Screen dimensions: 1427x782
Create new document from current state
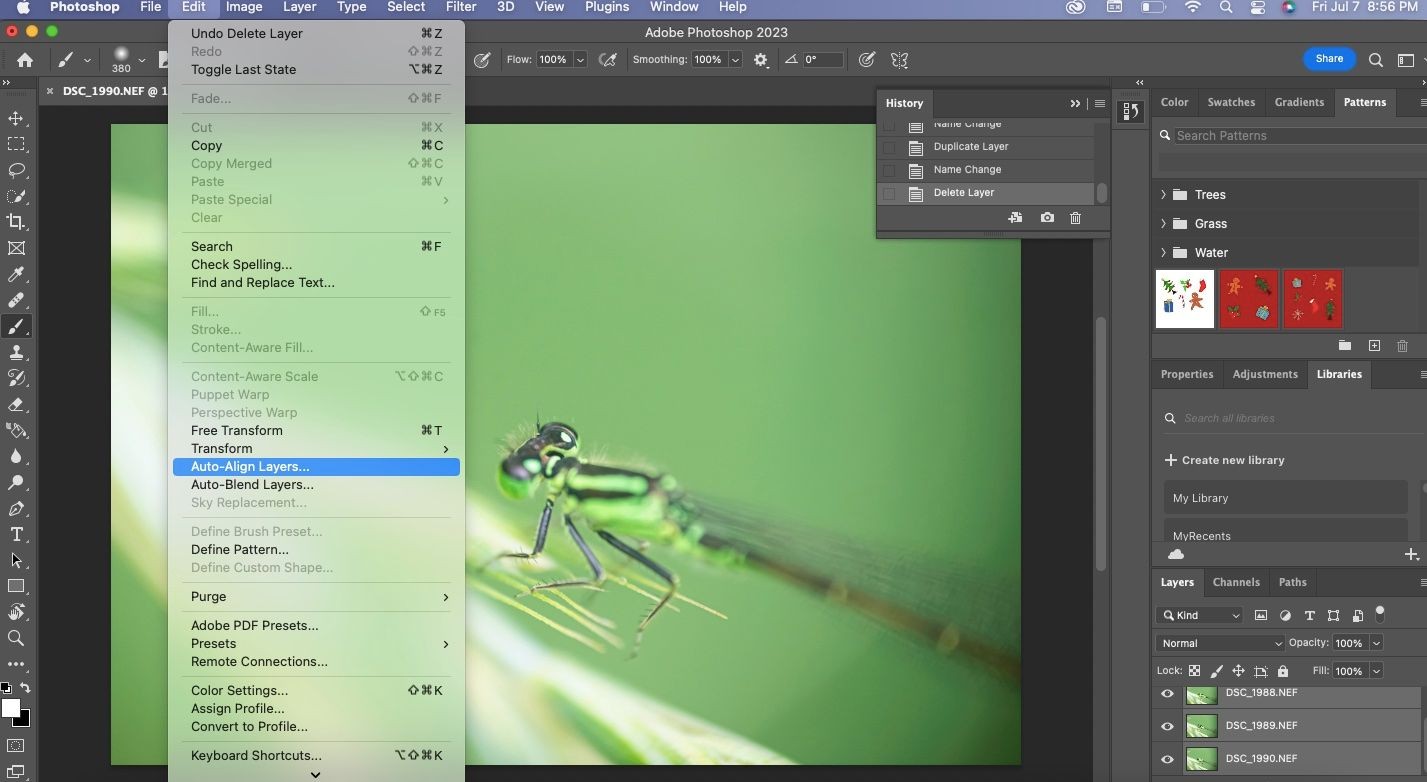[1015, 218]
